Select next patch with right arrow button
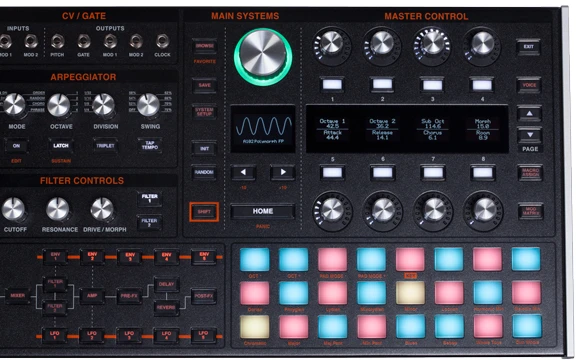This screenshot has width=576, height=360. click(283, 172)
